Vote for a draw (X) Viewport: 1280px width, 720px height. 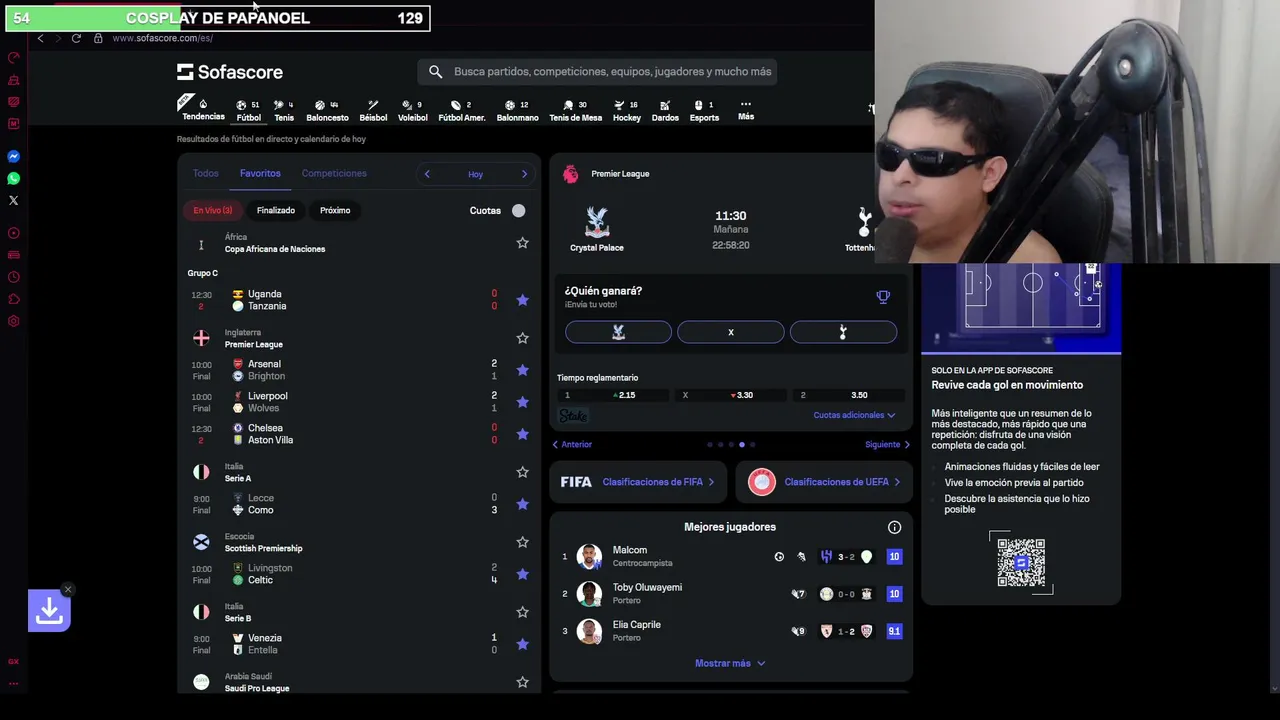pos(731,332)
